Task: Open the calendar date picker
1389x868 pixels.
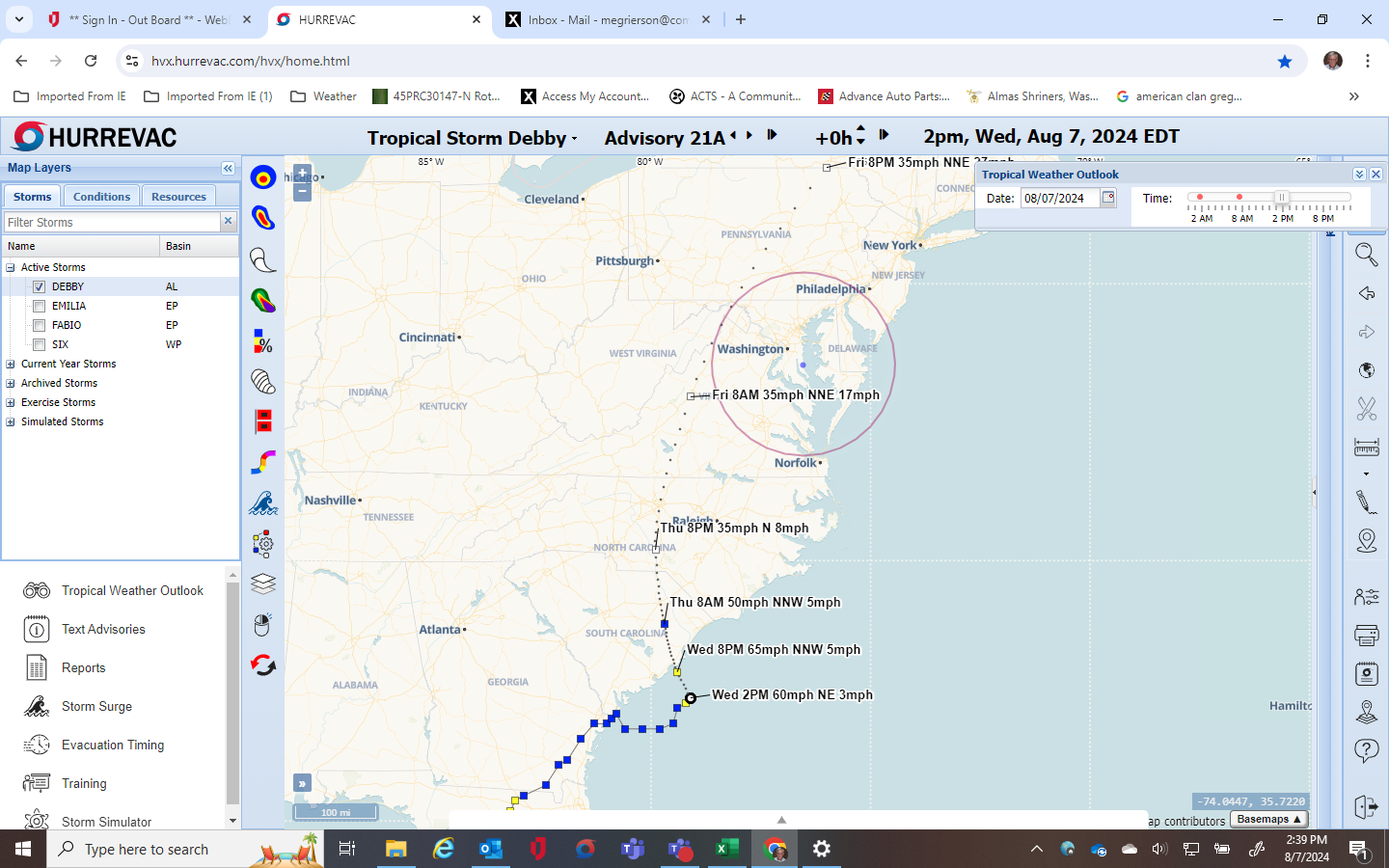Action: tap(1108, 198)
